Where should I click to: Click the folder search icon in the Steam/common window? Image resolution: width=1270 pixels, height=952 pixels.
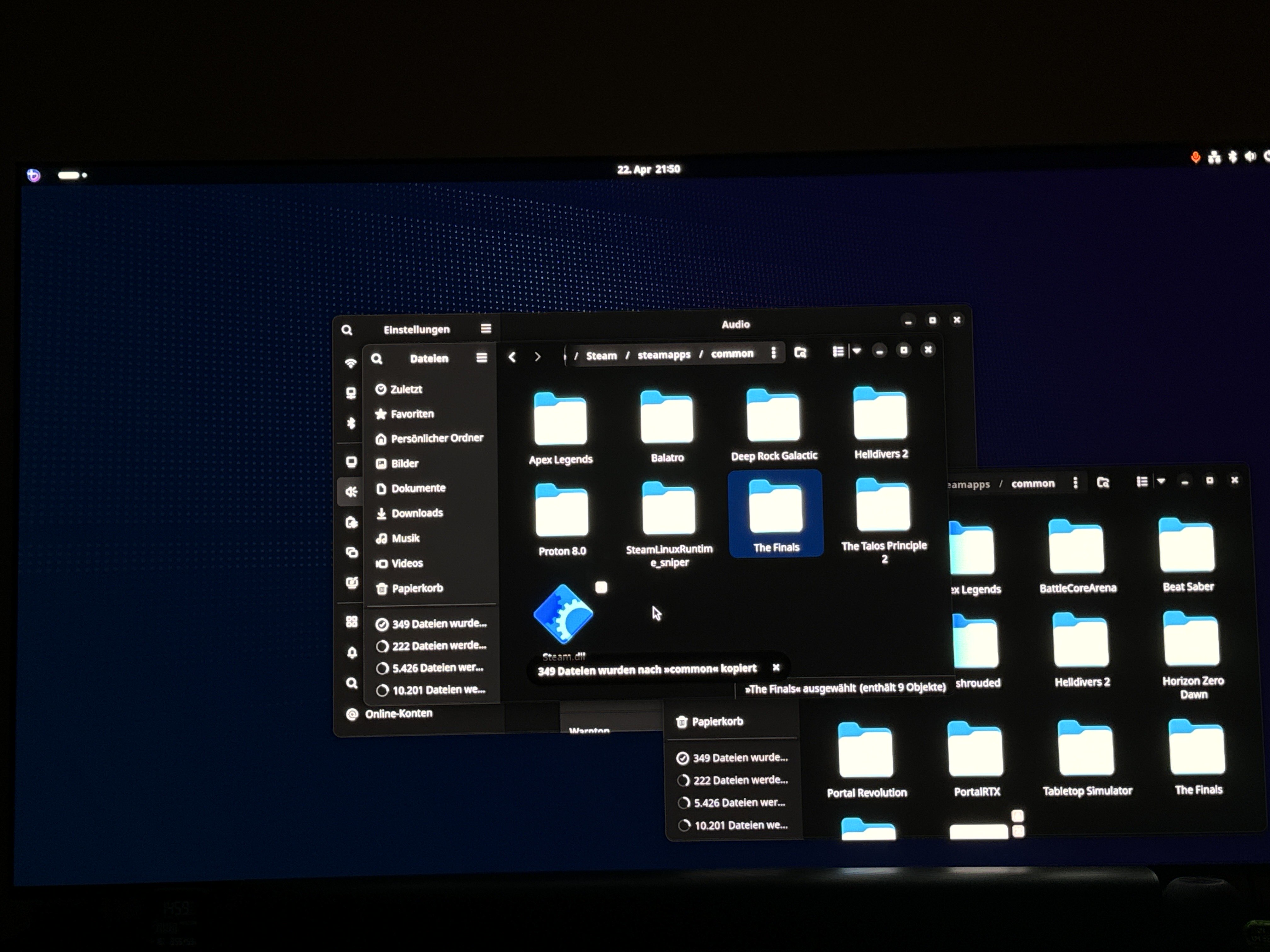(x=800, y=352)
